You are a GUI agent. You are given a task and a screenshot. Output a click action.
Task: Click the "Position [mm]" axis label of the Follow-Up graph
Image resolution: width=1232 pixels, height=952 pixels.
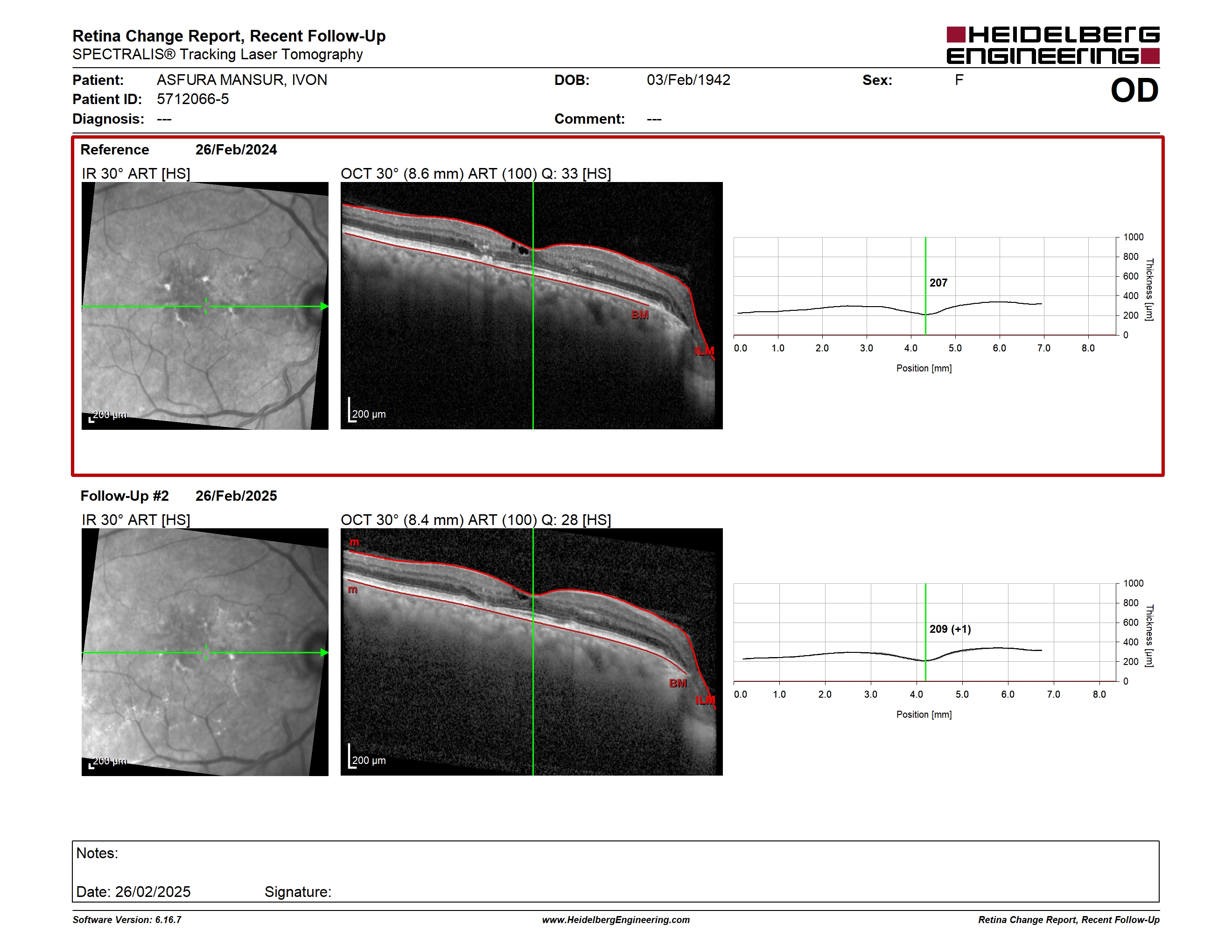924,714
